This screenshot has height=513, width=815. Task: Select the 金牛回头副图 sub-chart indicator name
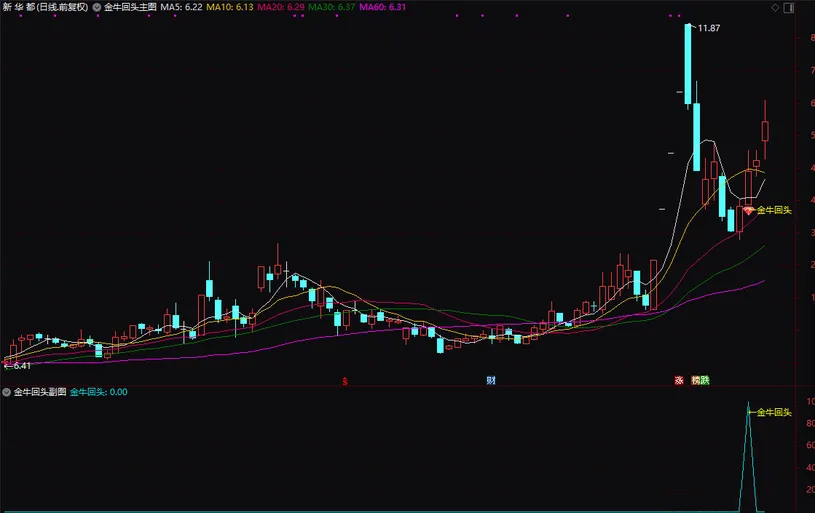coord(39,392)
